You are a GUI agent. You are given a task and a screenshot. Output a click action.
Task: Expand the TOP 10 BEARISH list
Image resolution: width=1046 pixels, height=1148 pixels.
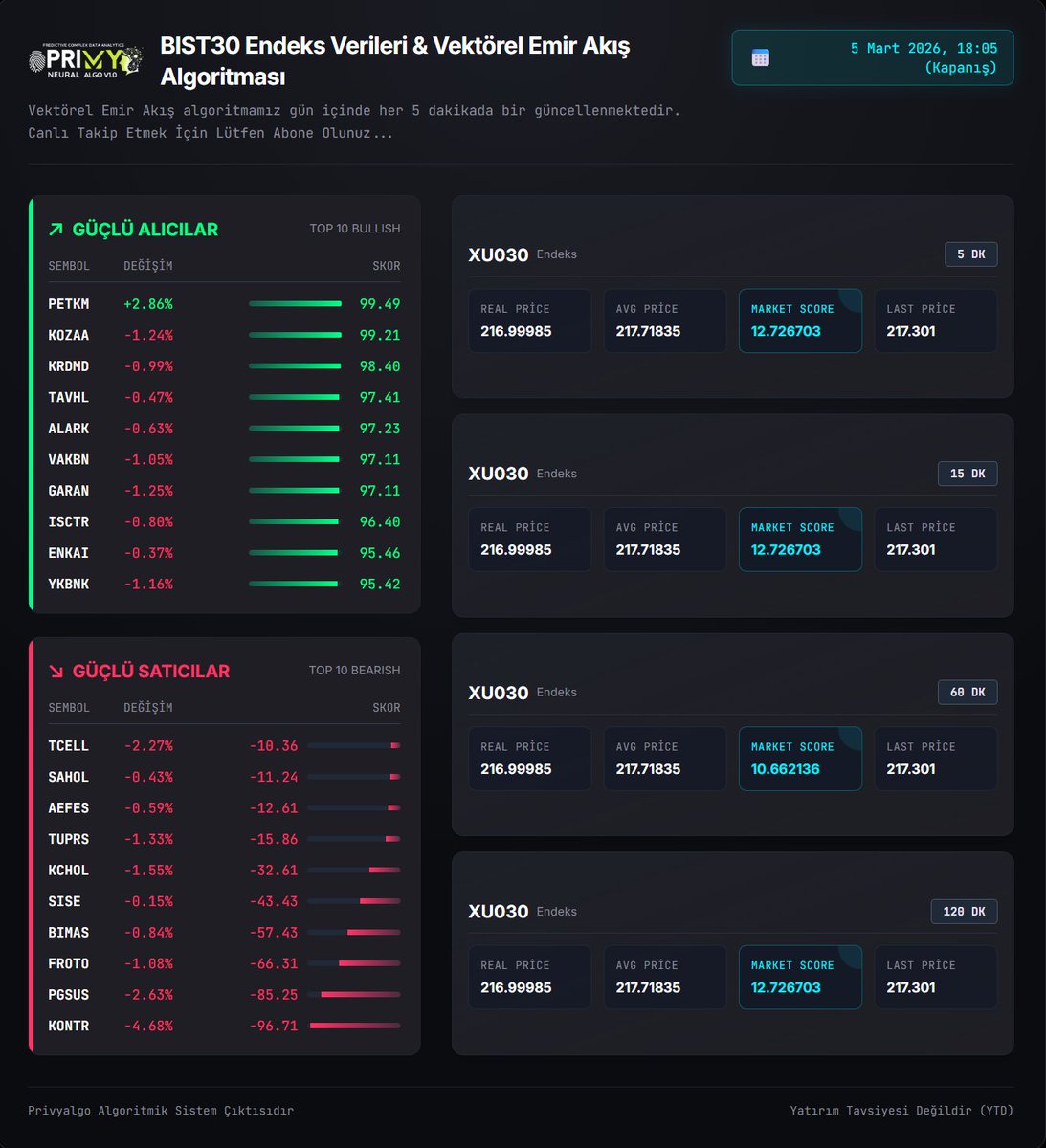[354, 670]
